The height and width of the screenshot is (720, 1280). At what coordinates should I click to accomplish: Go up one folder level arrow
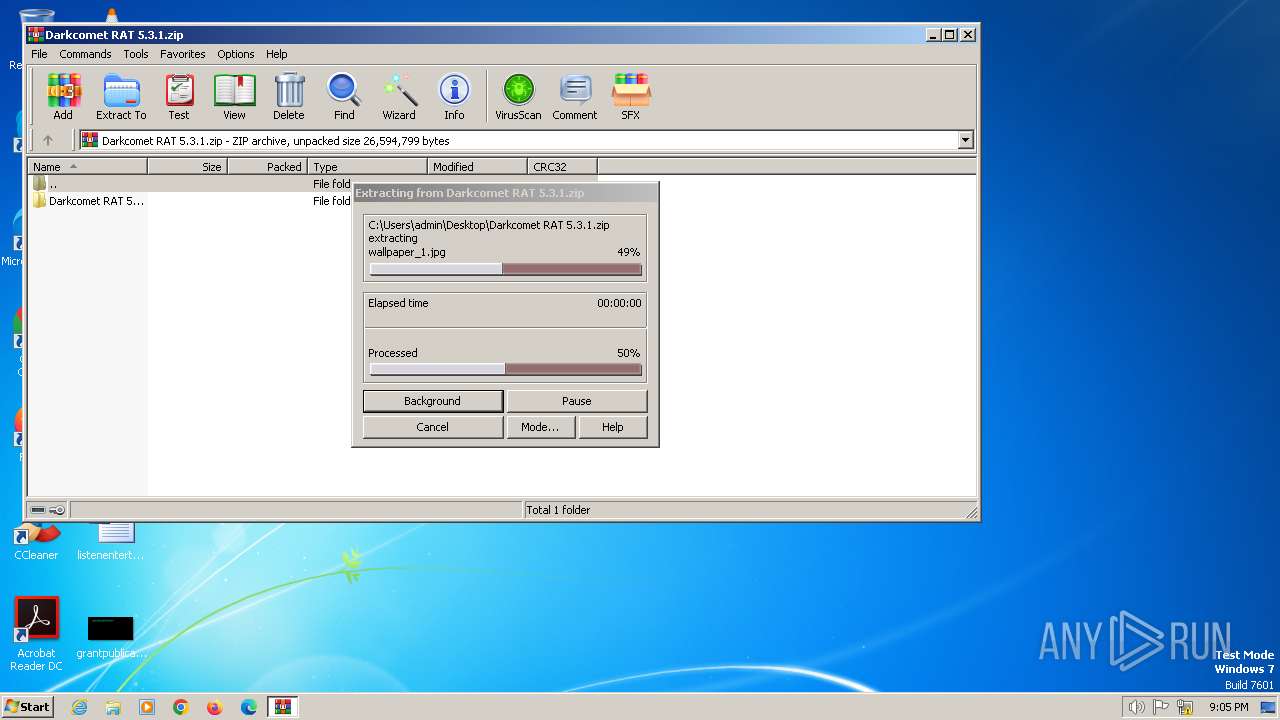[47, 140]
